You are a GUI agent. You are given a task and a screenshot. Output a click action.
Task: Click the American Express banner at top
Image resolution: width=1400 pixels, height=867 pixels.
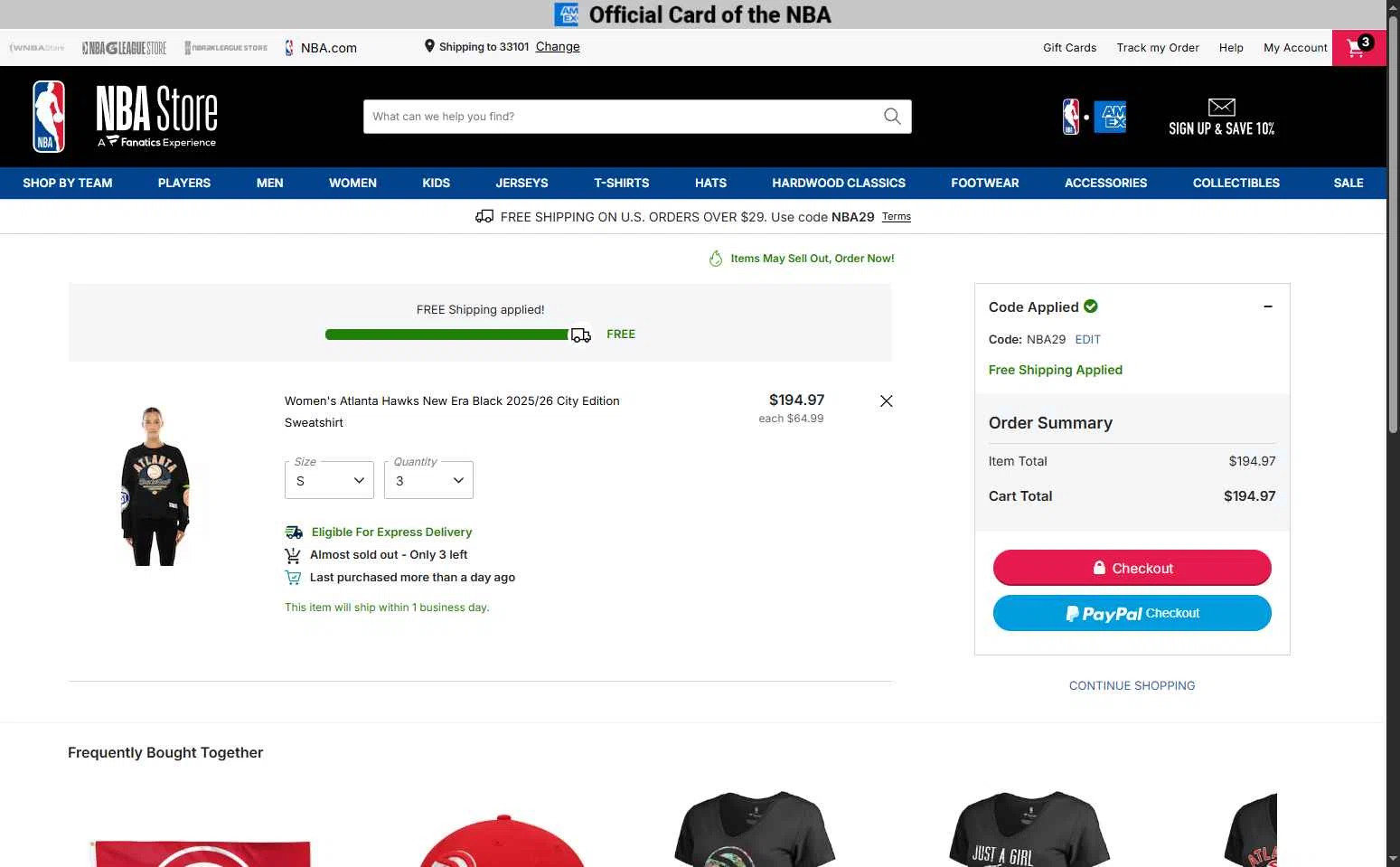[693, 14]
